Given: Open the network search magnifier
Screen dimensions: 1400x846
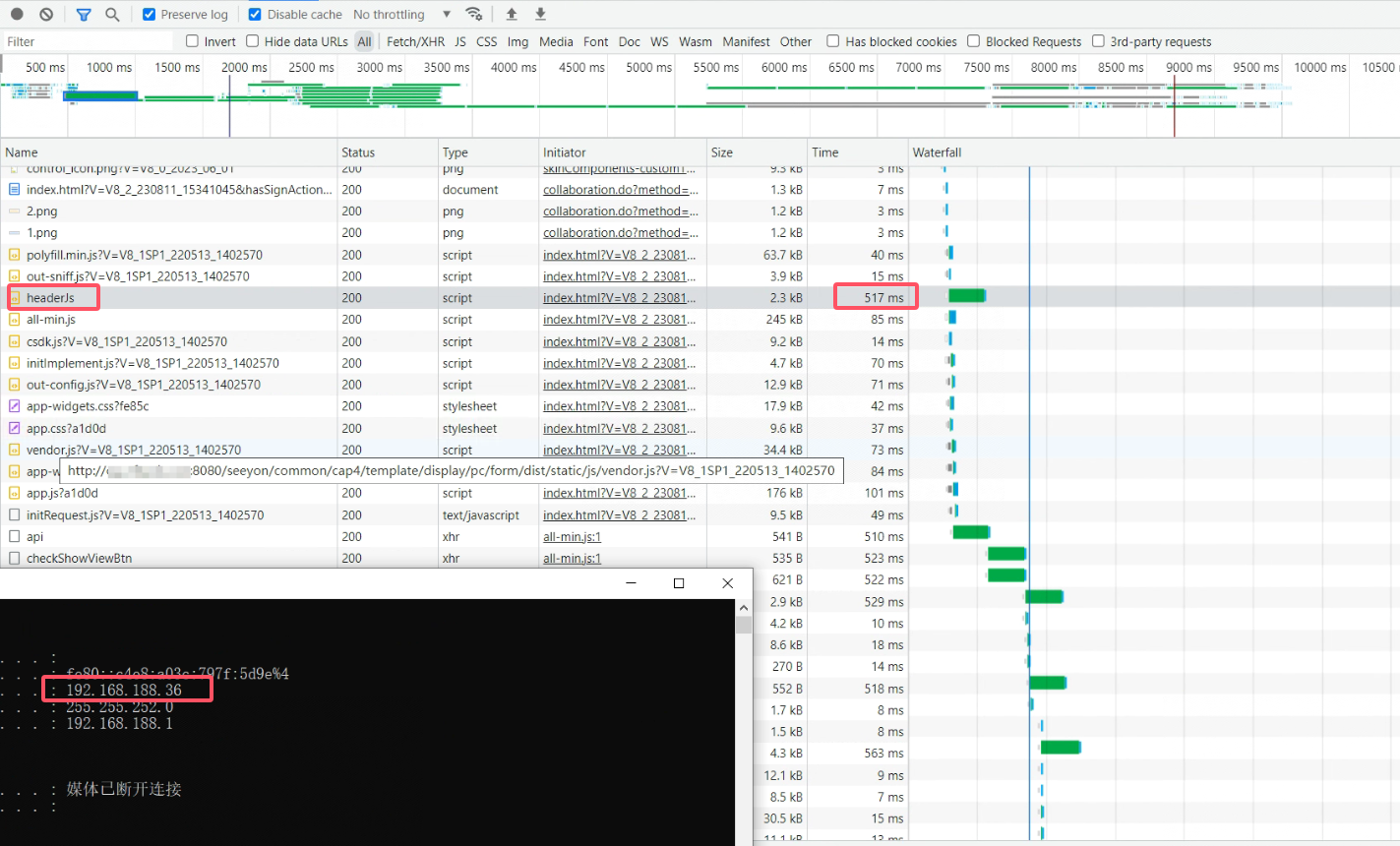Looking at the screenshot, I should tap(112, 15).
